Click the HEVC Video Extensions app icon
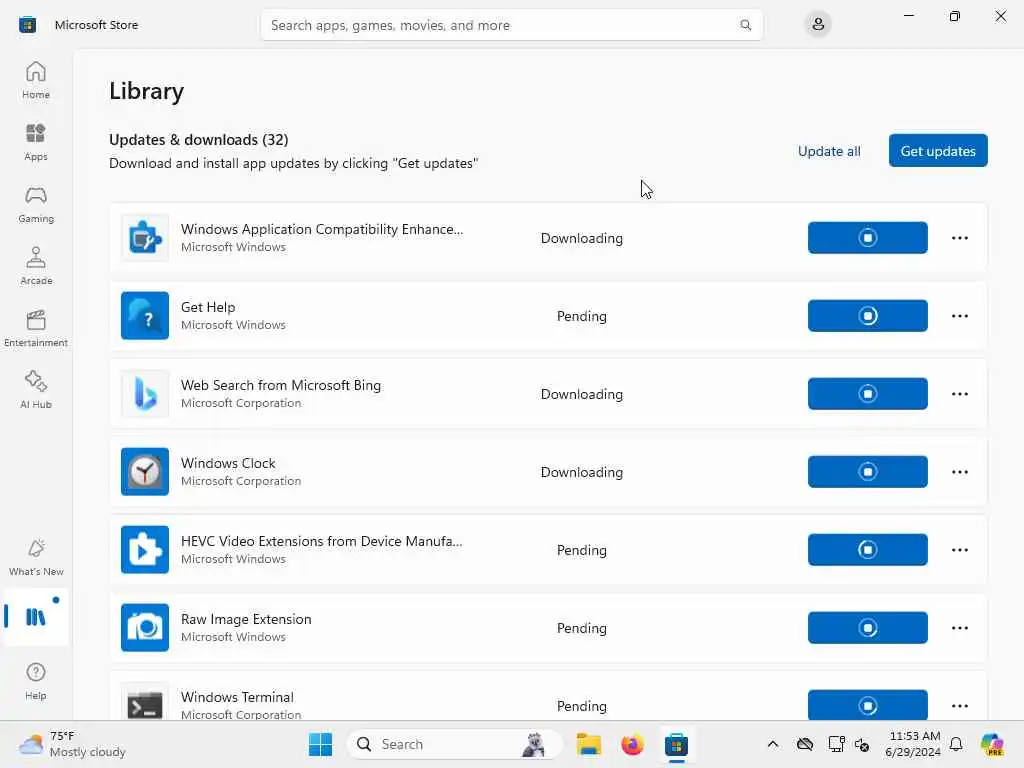The image size is (1024, 768). pyautogui.click(x=145, y=549)
